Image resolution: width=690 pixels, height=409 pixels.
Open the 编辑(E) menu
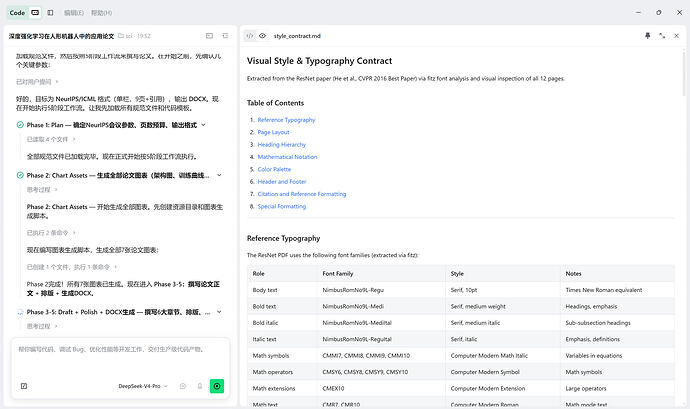73,13
